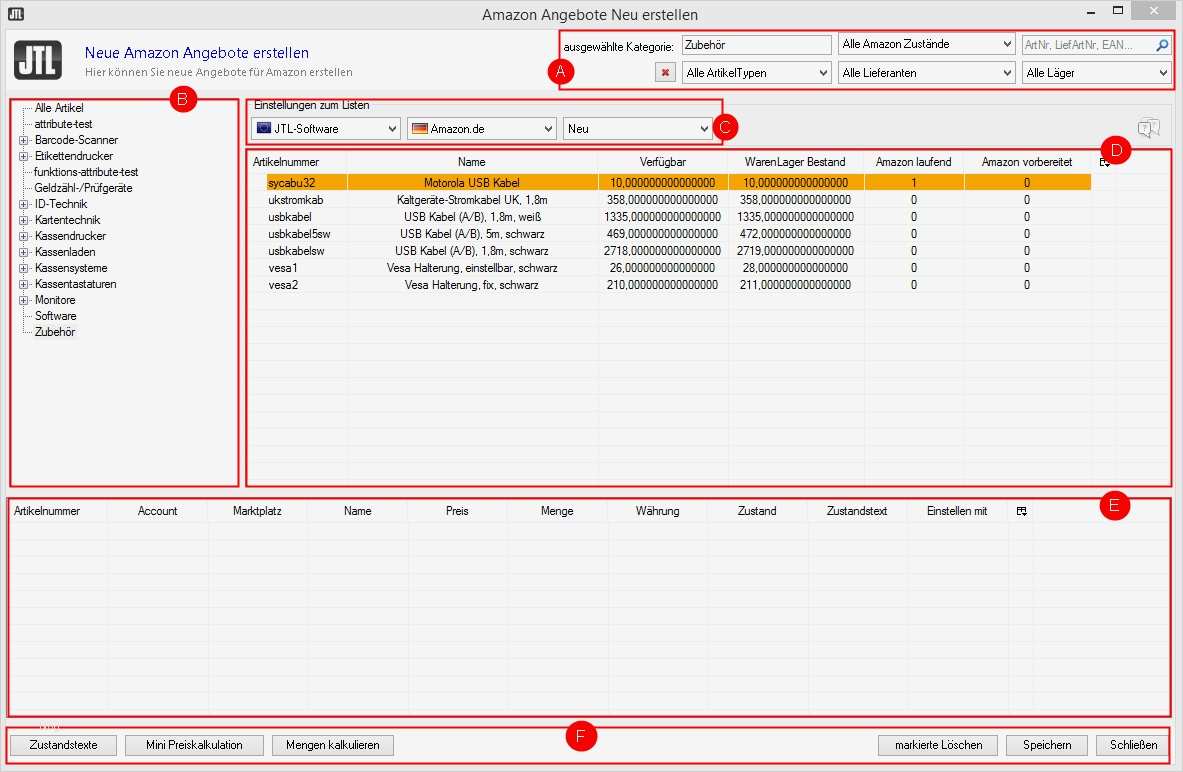The width and height of the screenshot is (1183, 772).
Task: Select Alle Artikel in category tree
Action: click(59, 108)
